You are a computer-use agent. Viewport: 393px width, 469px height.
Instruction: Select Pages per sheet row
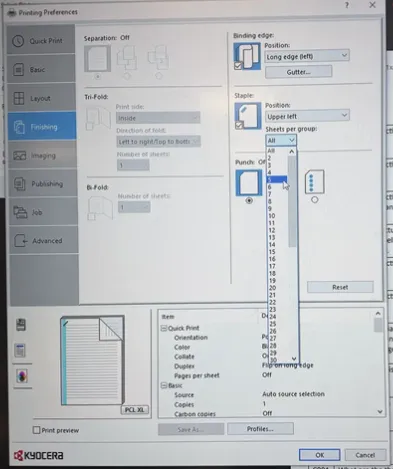click(266, 375)
